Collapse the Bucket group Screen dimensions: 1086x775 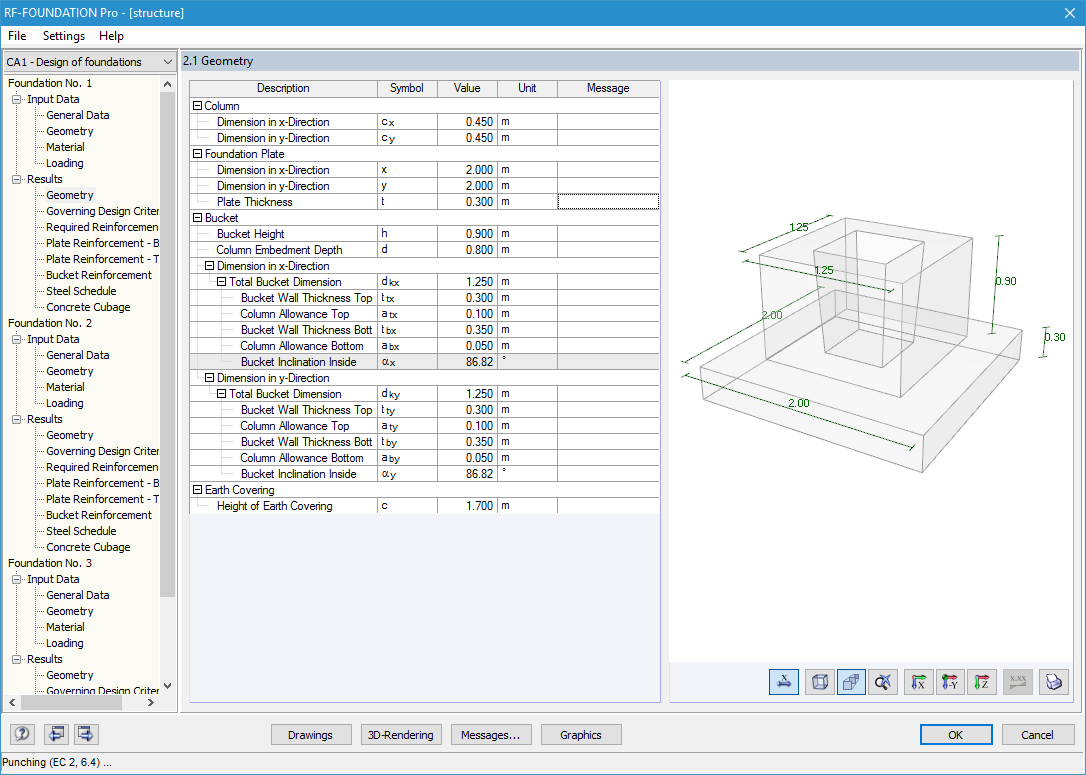point(197,217)
